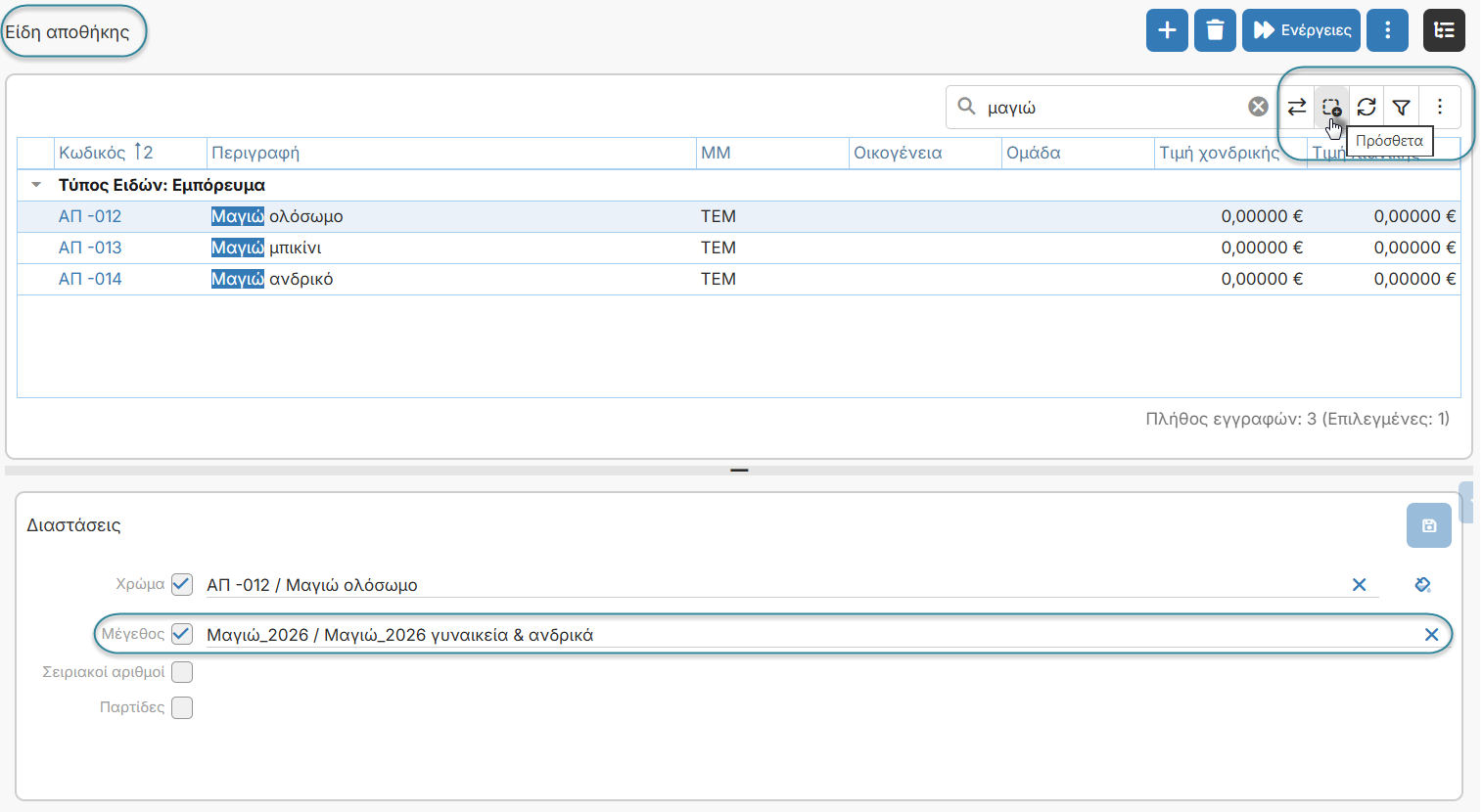Enable the Παρτίδες checkbox
Screen dimensions: 1483x812
[182, 707]
